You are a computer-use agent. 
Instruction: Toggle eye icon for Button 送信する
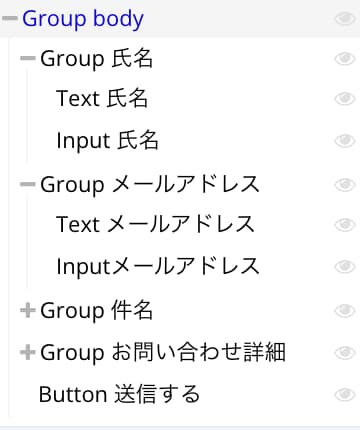345,394
